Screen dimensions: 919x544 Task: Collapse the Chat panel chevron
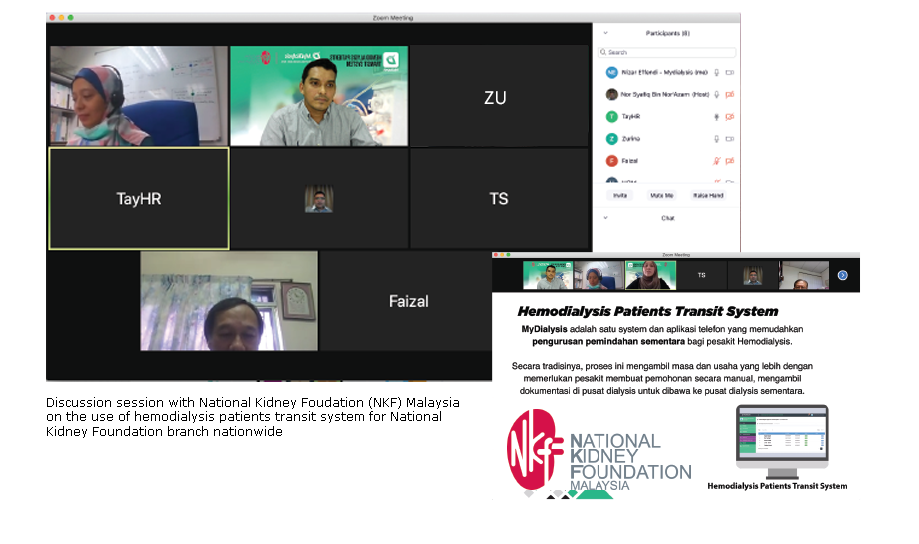point(604,217)
